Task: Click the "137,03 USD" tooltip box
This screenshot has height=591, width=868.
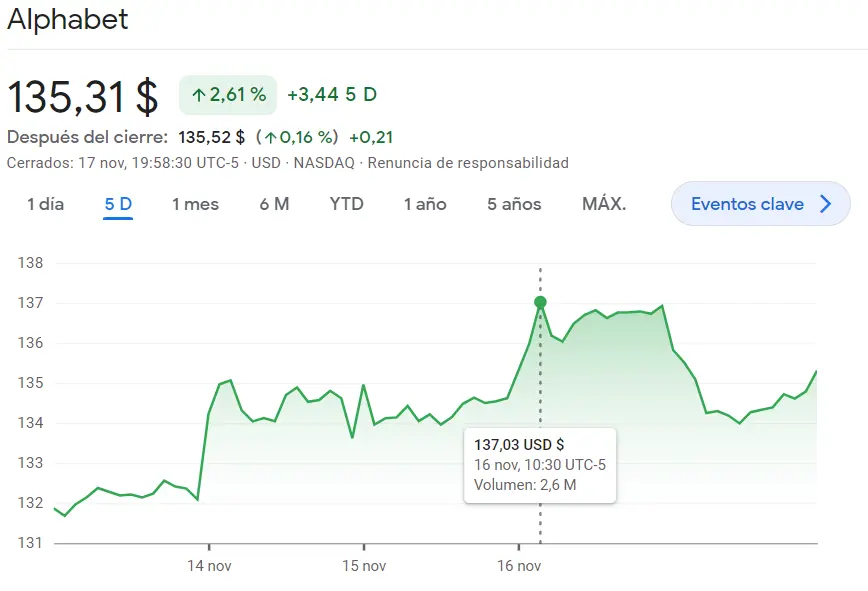Action: pyautogui.click(x=541, y=465)
